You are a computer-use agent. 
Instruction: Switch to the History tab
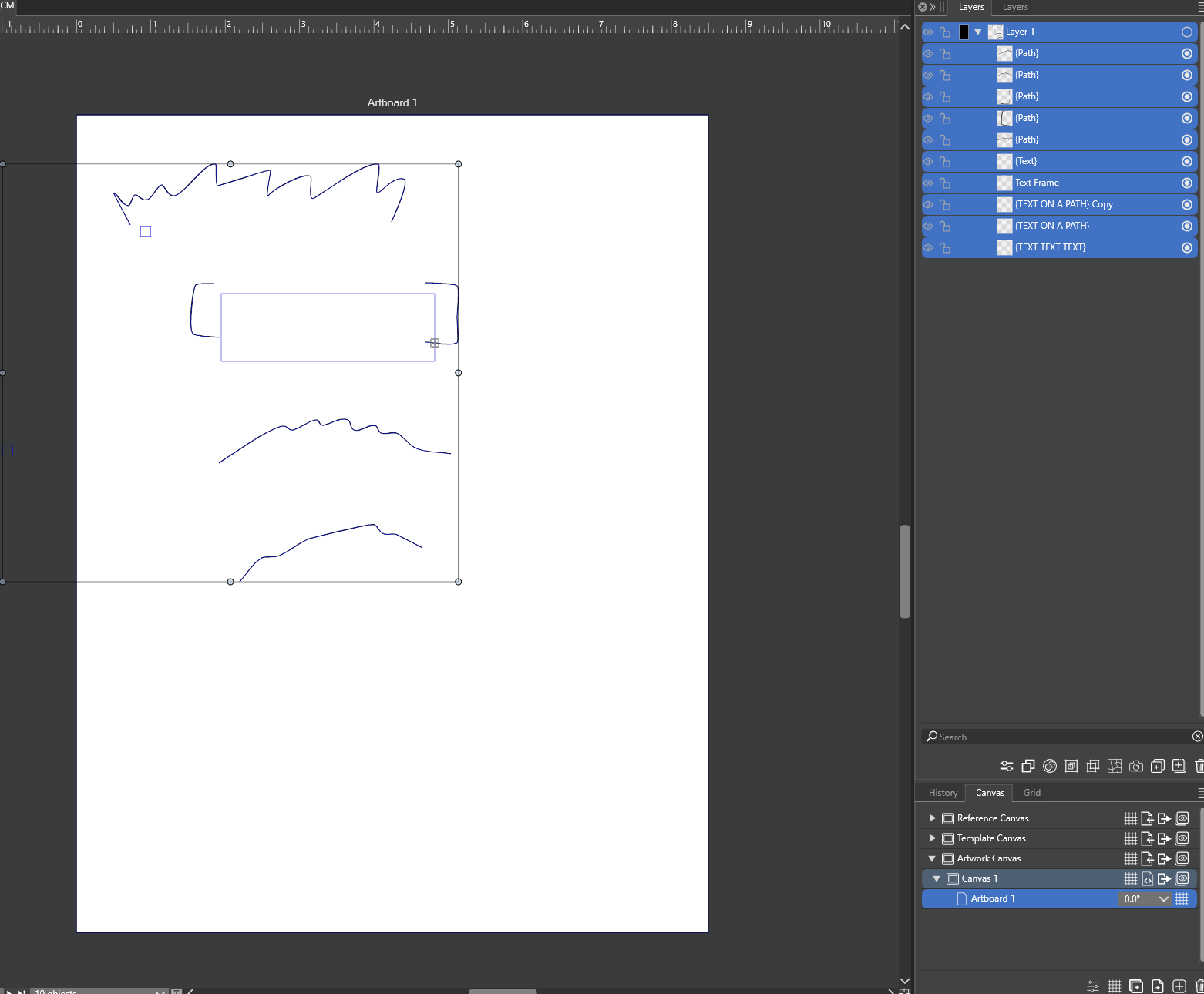pyautogui.click(x=943, y=793)
